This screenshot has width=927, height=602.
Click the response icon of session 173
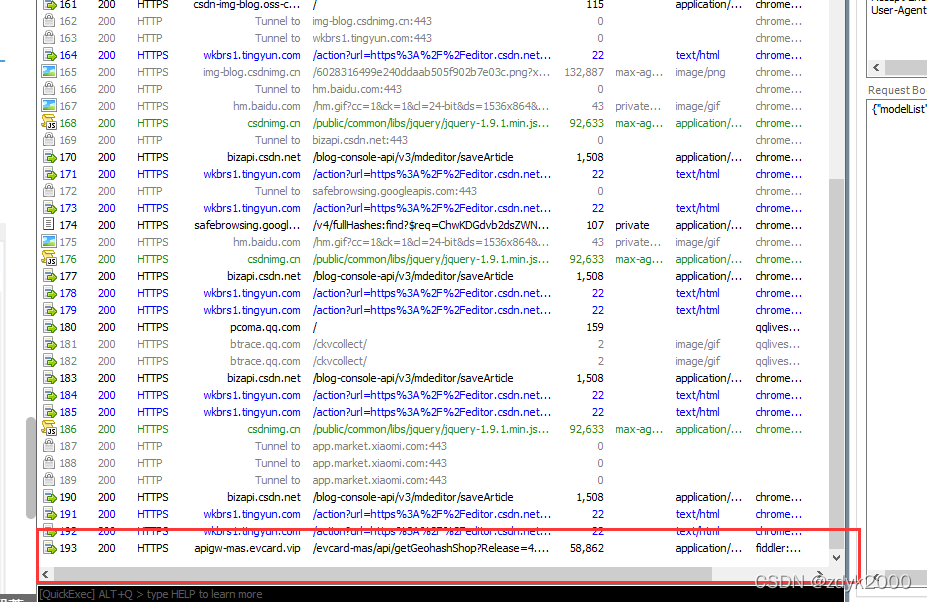49,208
